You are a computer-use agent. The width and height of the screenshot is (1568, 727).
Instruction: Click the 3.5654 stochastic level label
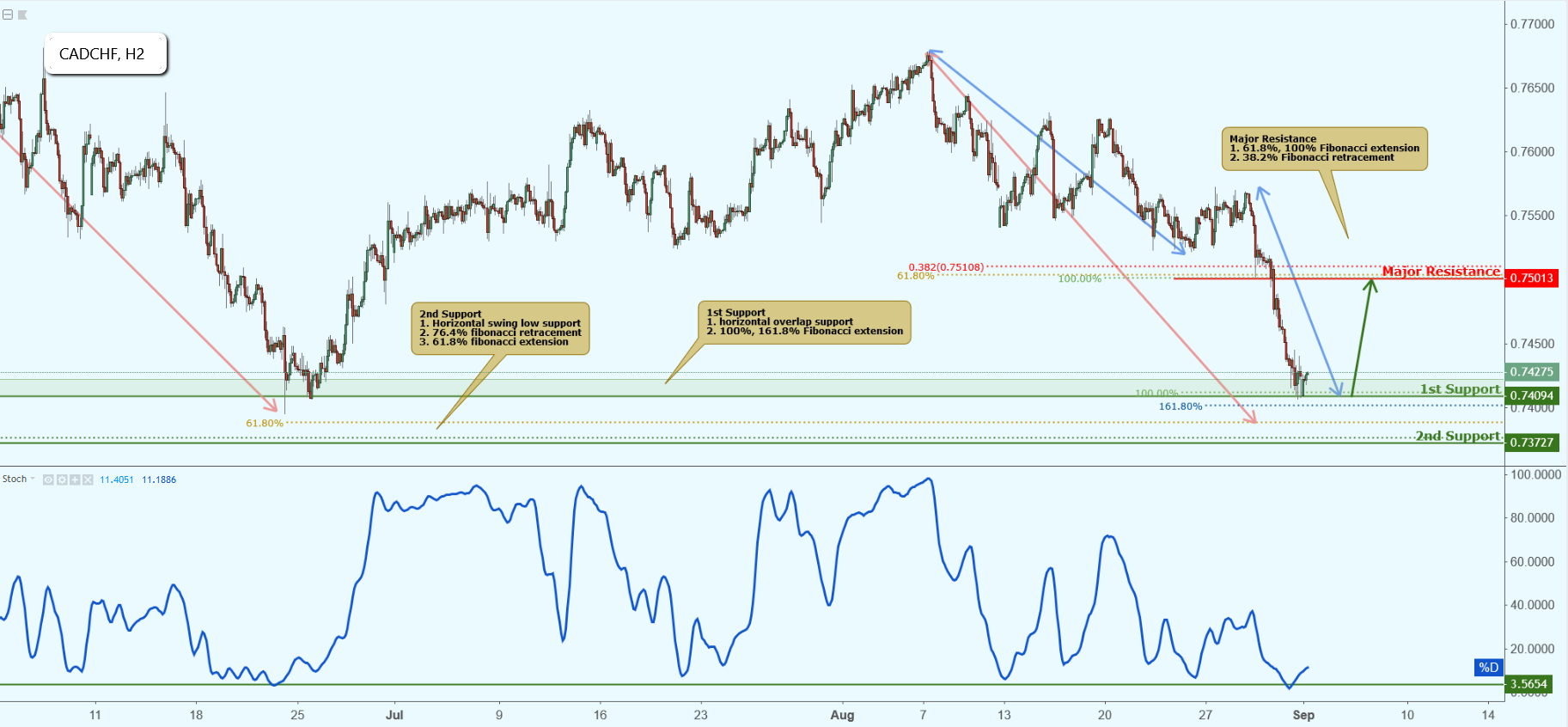click(1528, 684)
